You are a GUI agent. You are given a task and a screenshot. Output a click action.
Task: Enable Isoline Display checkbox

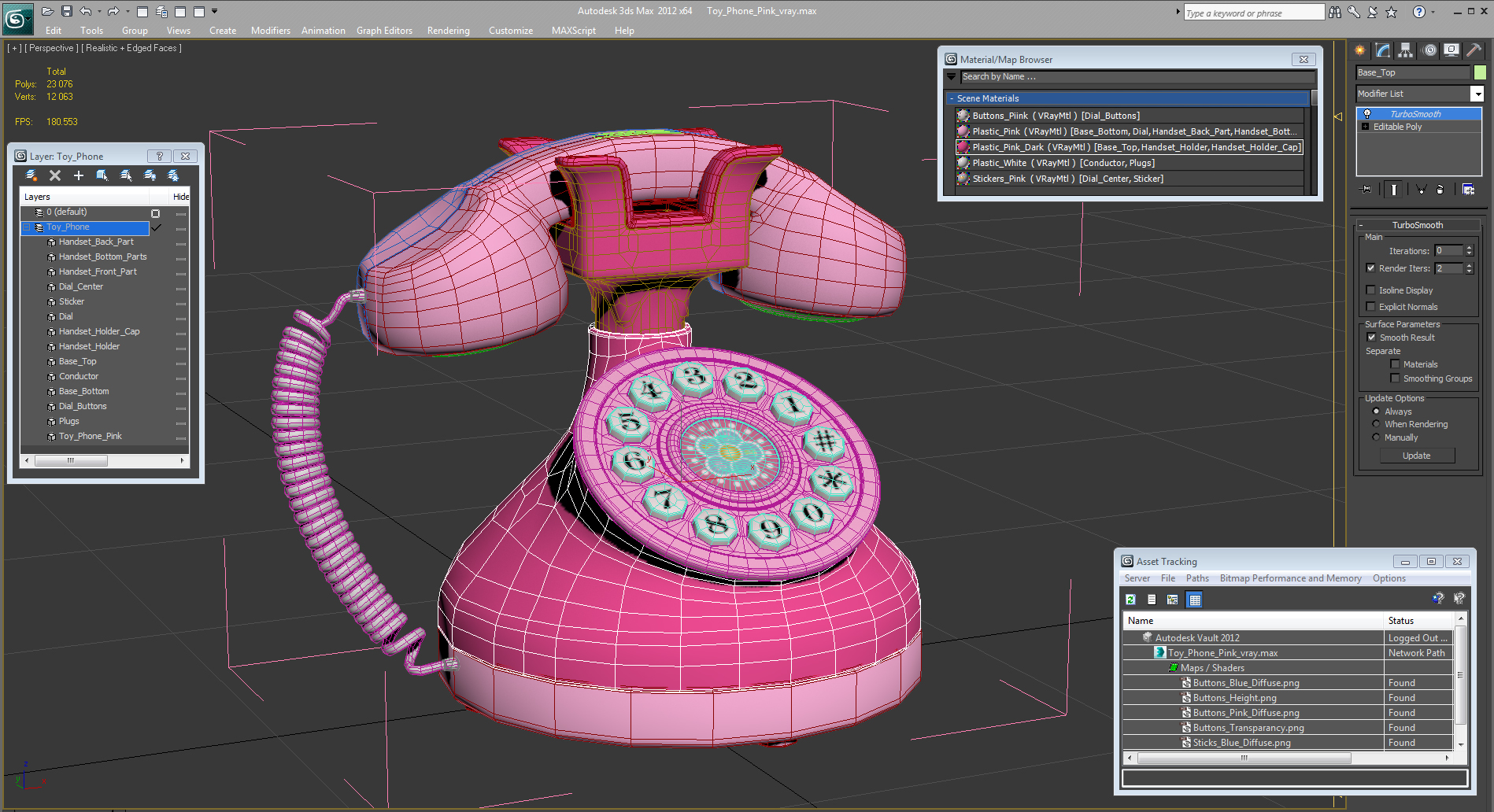point(1371,290)
